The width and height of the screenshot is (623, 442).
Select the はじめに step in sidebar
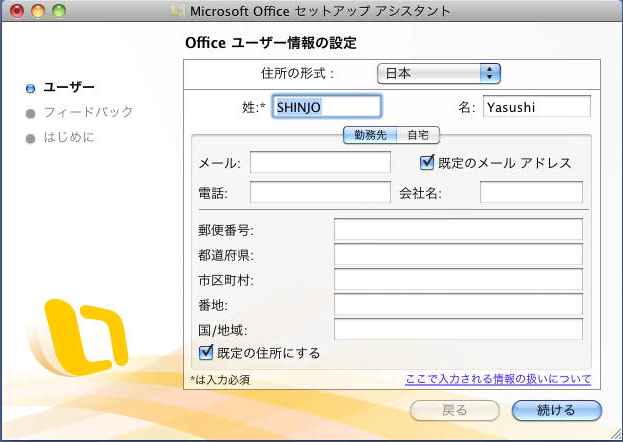coord(69,137)
